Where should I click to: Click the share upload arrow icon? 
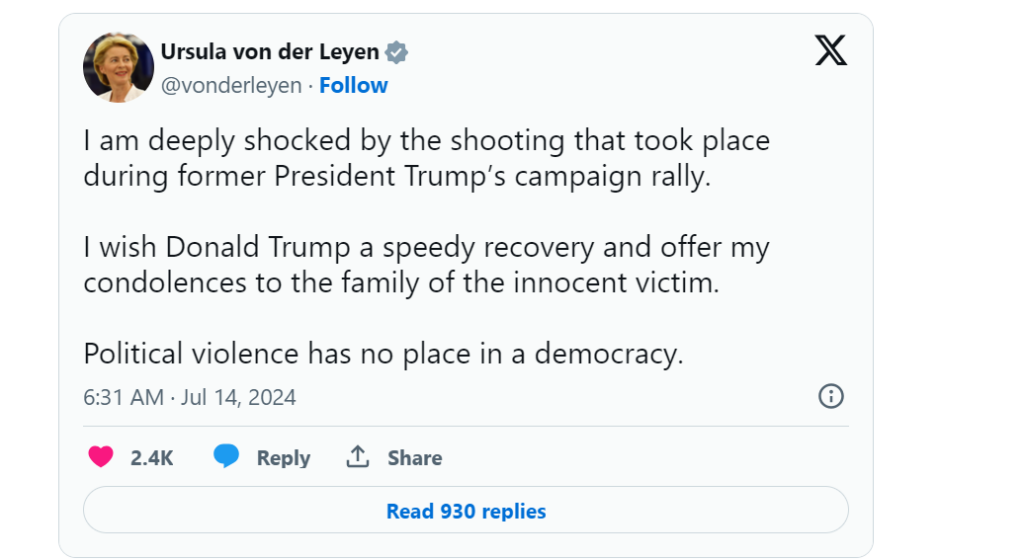(357, 457)
